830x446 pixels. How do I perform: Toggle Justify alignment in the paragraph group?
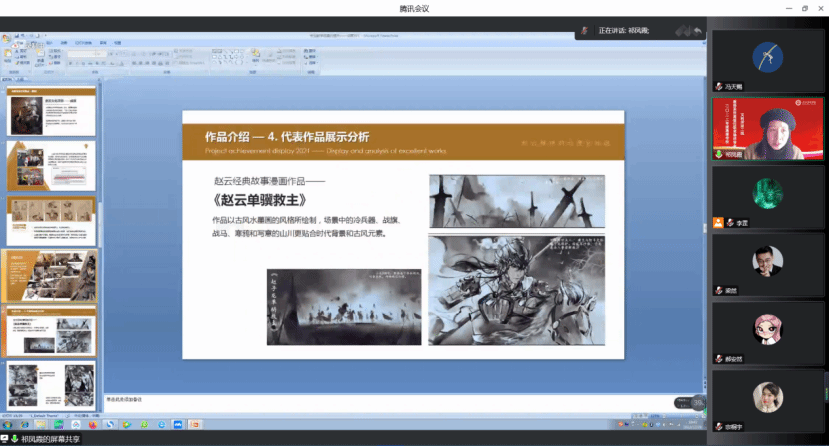154,63
